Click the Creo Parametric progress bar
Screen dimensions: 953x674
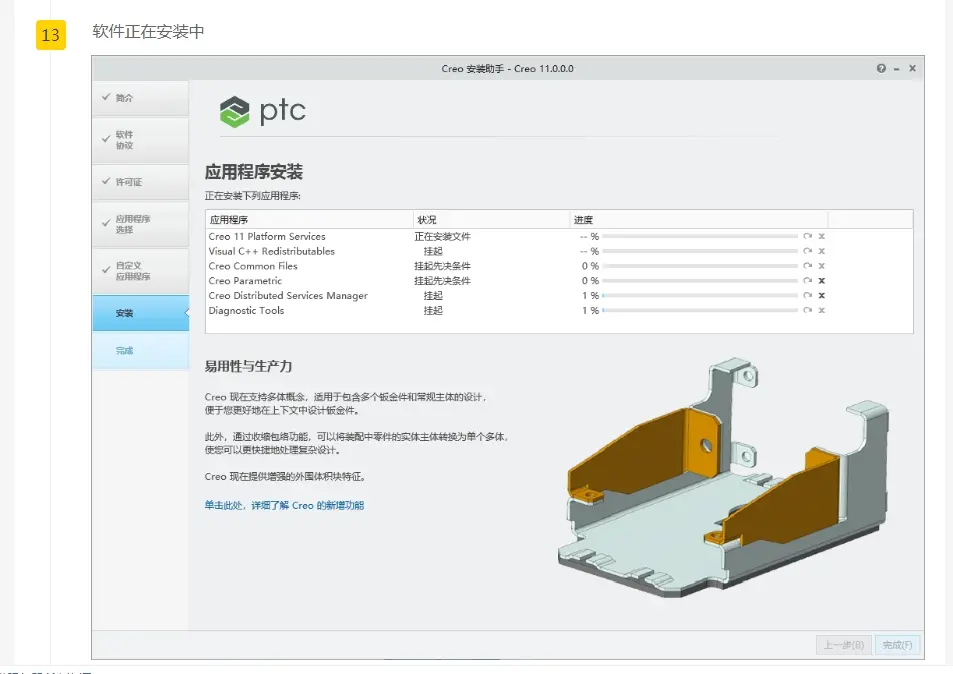pos(700,281)
